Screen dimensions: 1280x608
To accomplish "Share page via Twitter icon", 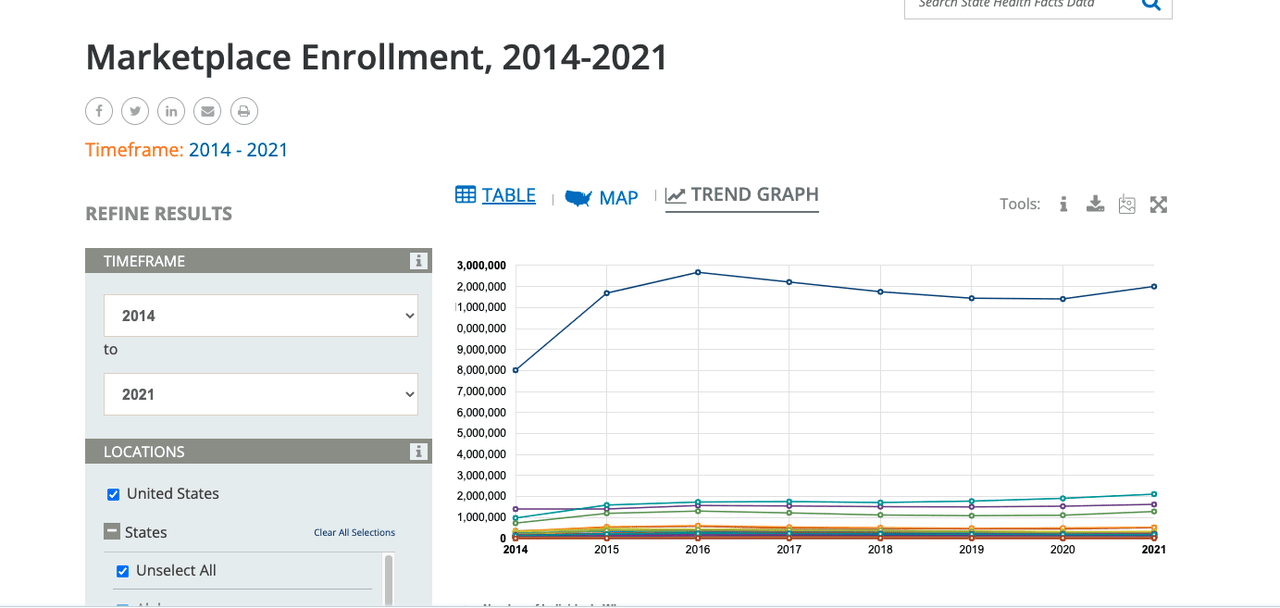I will (x=135, y=111).
